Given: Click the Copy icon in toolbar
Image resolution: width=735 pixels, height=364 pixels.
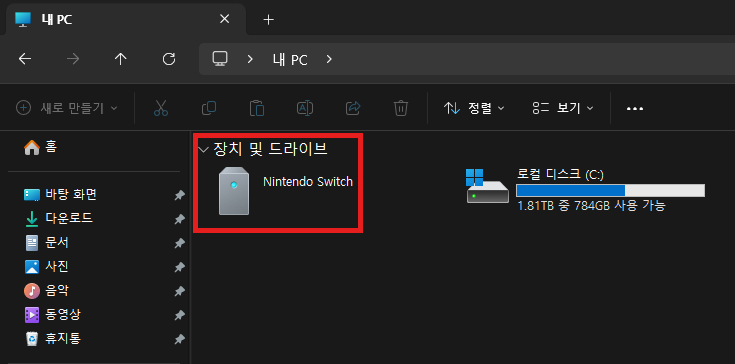Looking at the screenshot, I should [209, 108].
